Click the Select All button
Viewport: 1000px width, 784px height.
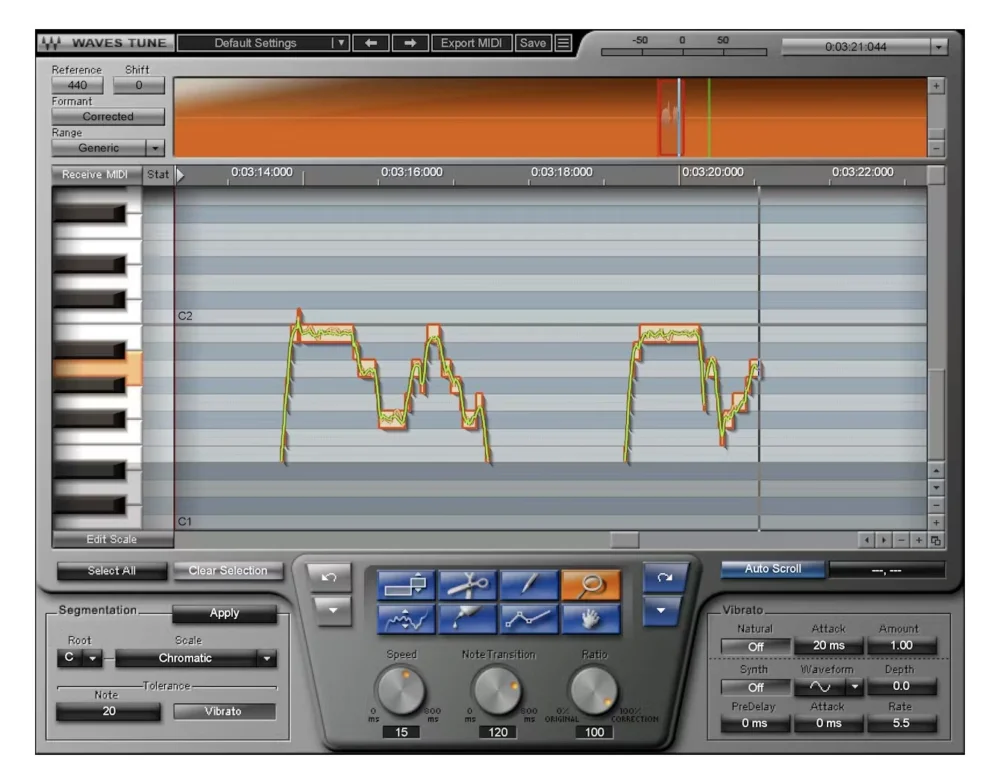(x=112, y=571)
